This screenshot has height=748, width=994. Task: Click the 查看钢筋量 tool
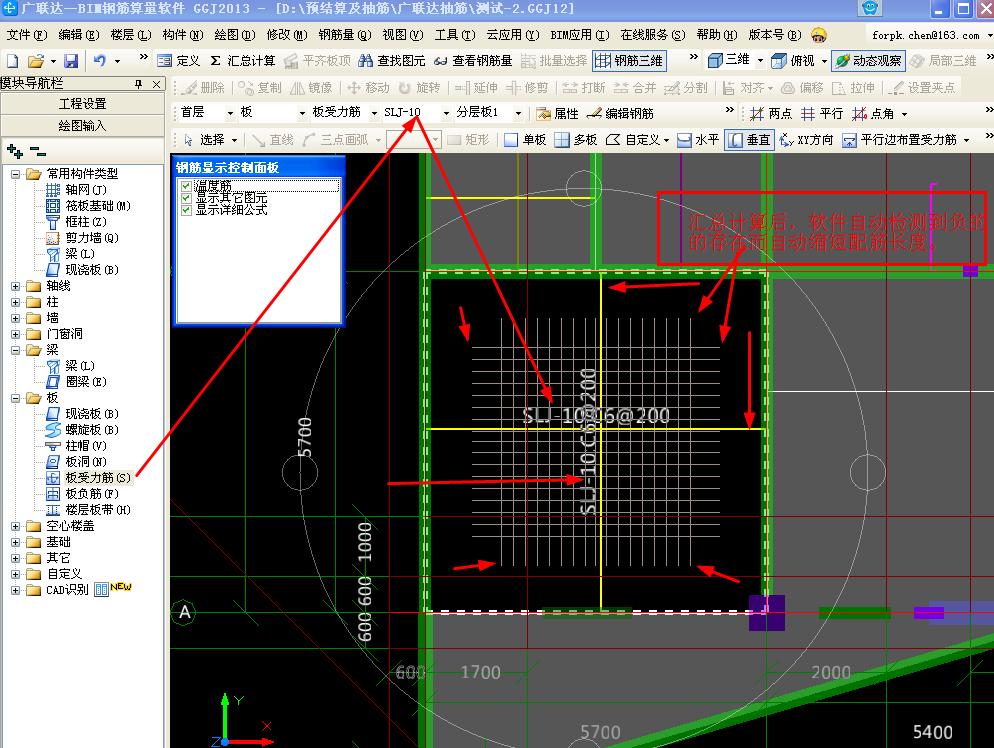coord(473,61)
